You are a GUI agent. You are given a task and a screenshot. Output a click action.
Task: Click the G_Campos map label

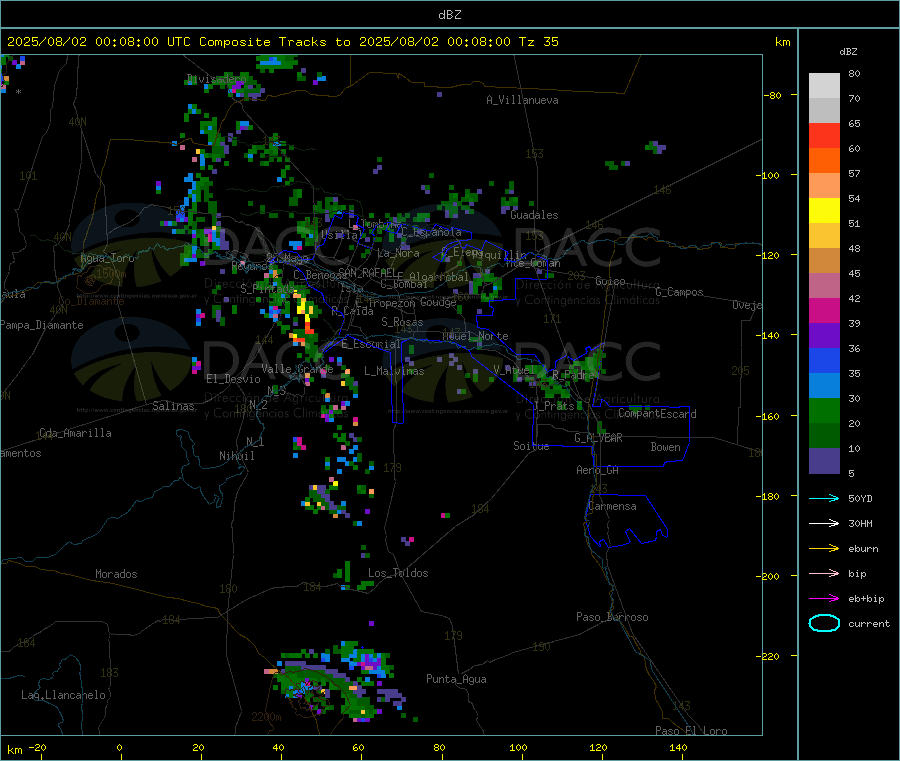click(680, 292)
